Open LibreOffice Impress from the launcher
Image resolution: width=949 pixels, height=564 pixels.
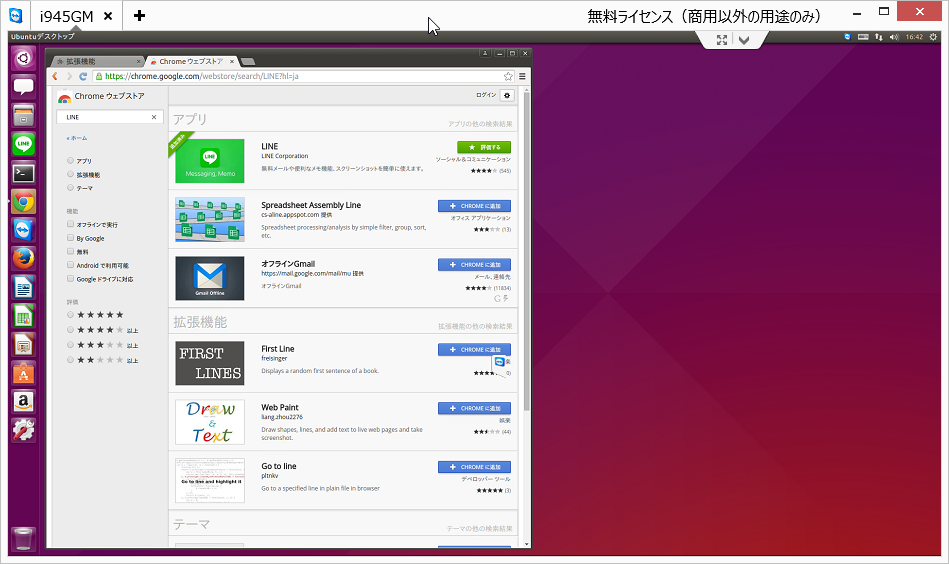pos(24,346)
